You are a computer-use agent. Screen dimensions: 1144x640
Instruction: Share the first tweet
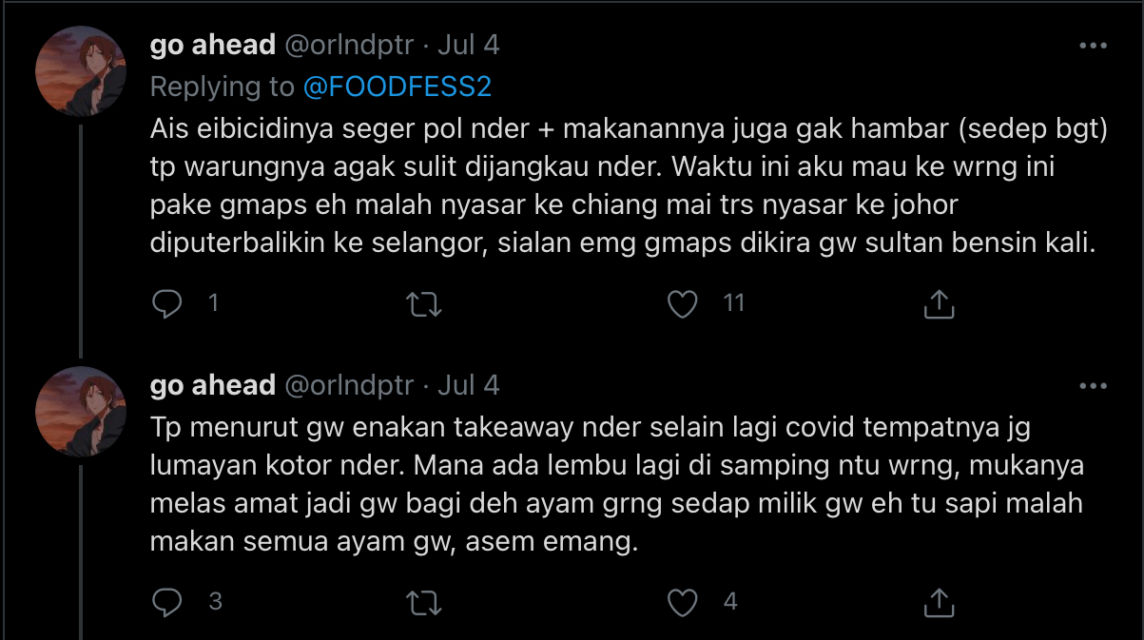938,304
